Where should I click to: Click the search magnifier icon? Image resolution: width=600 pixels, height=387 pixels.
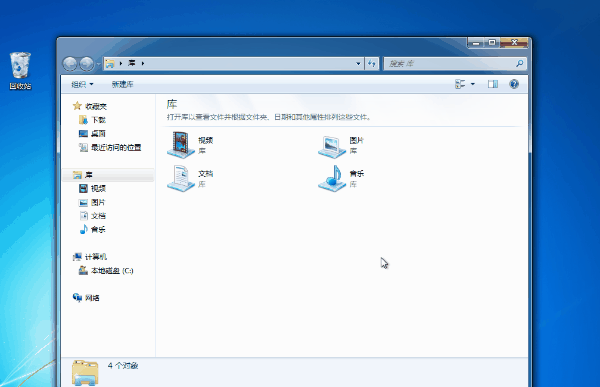point(519,64)
